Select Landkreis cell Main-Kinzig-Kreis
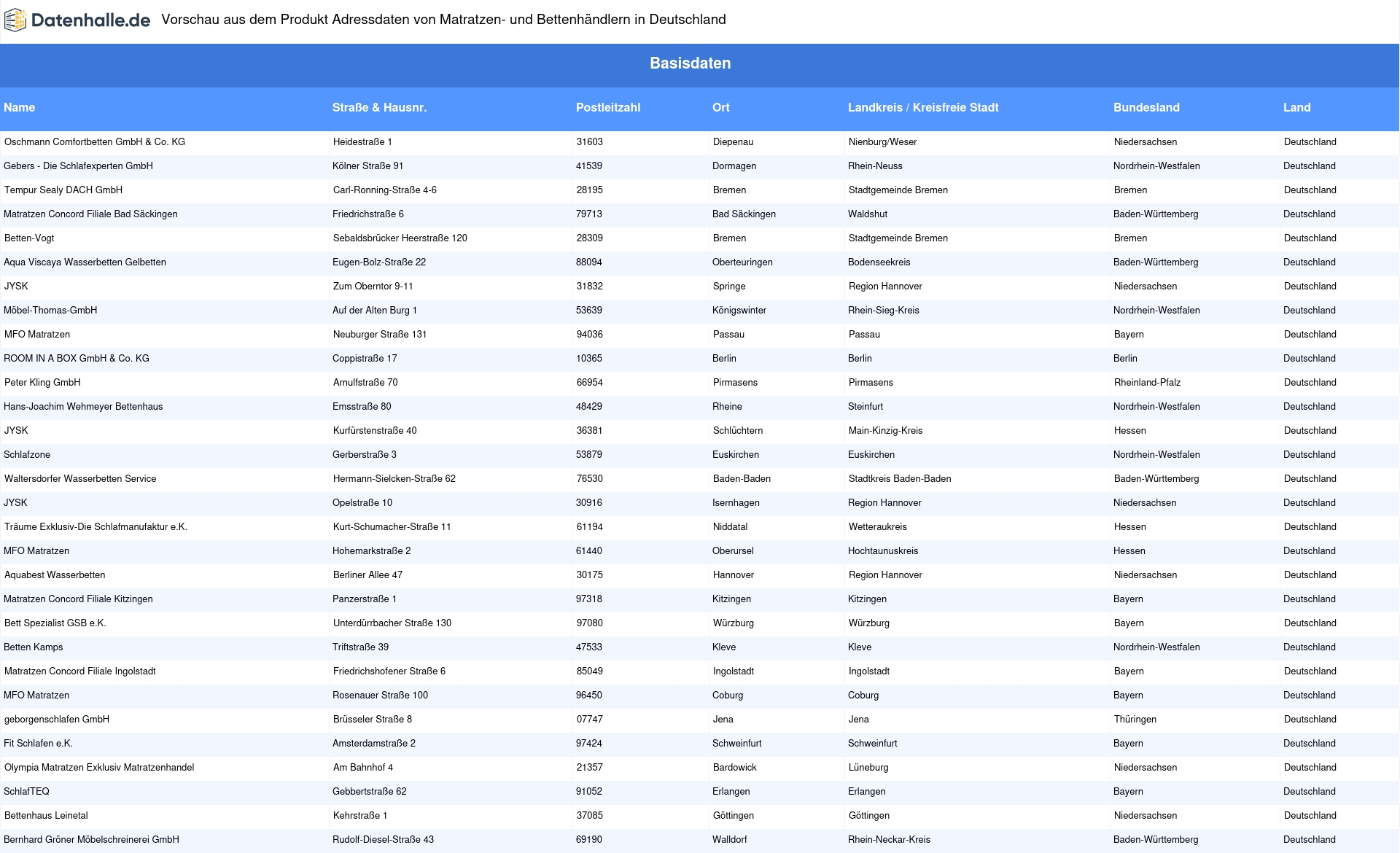 [886, 431]
